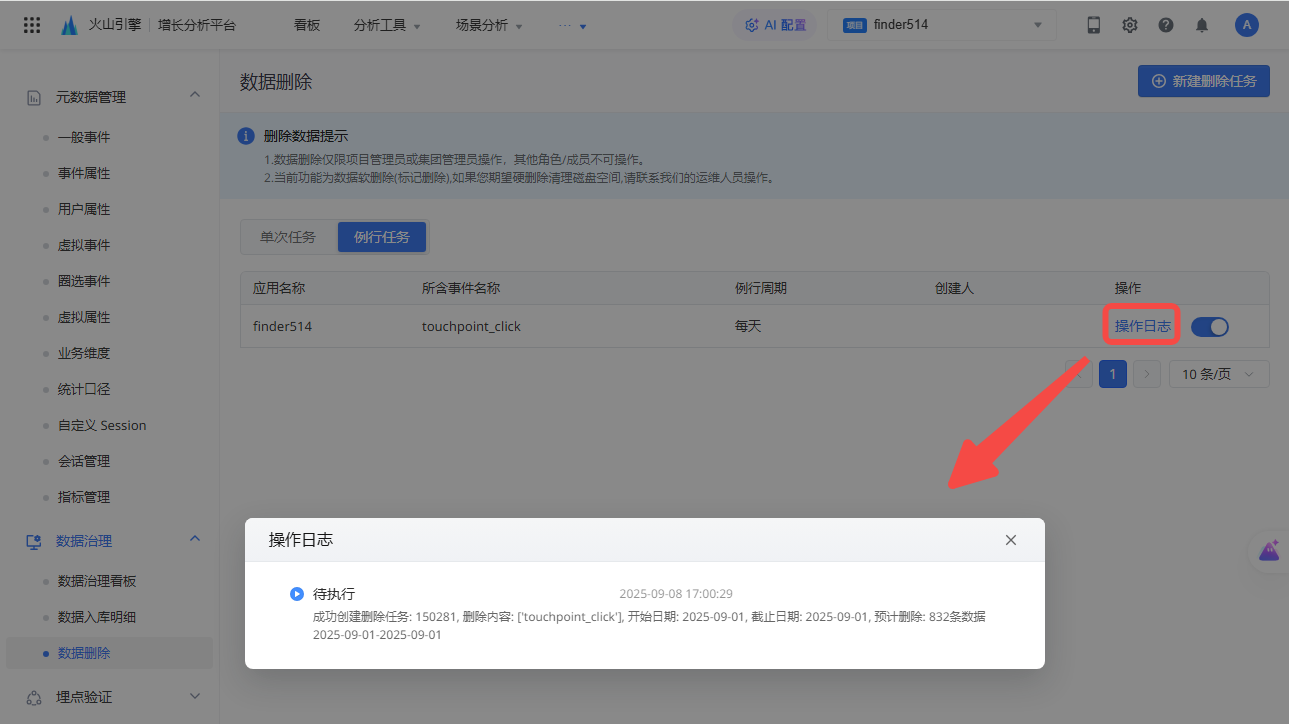Open 用户属性 in the sidebar
Viewport: 1289px width, 724px height.
pos(84,209)
